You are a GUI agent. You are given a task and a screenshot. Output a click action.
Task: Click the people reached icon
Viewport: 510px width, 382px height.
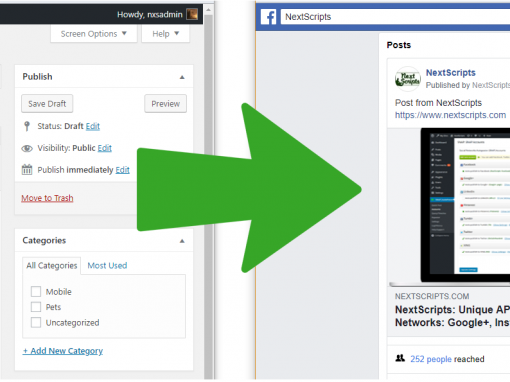[x=400, y=358]
